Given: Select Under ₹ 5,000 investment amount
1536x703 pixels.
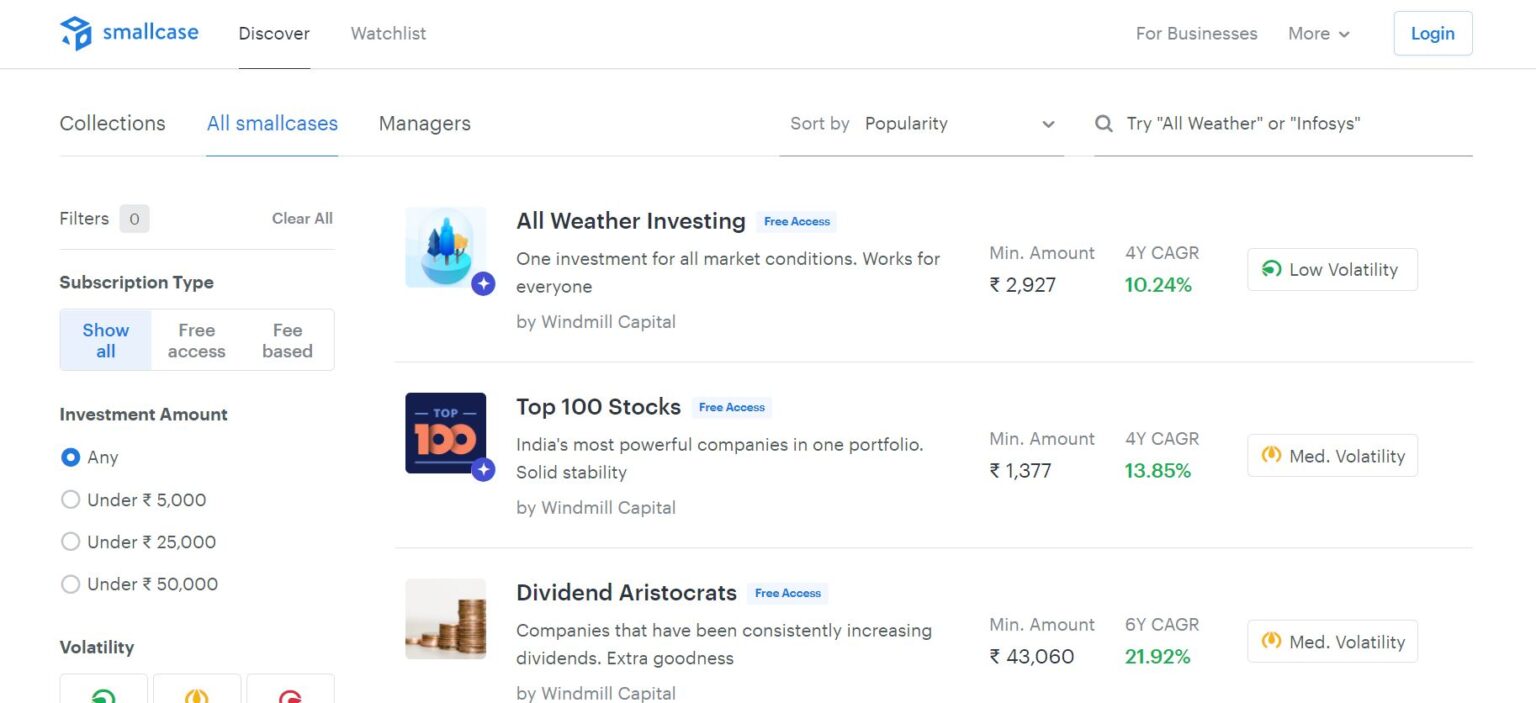Looking at the screenshot, I should [71, 500].
